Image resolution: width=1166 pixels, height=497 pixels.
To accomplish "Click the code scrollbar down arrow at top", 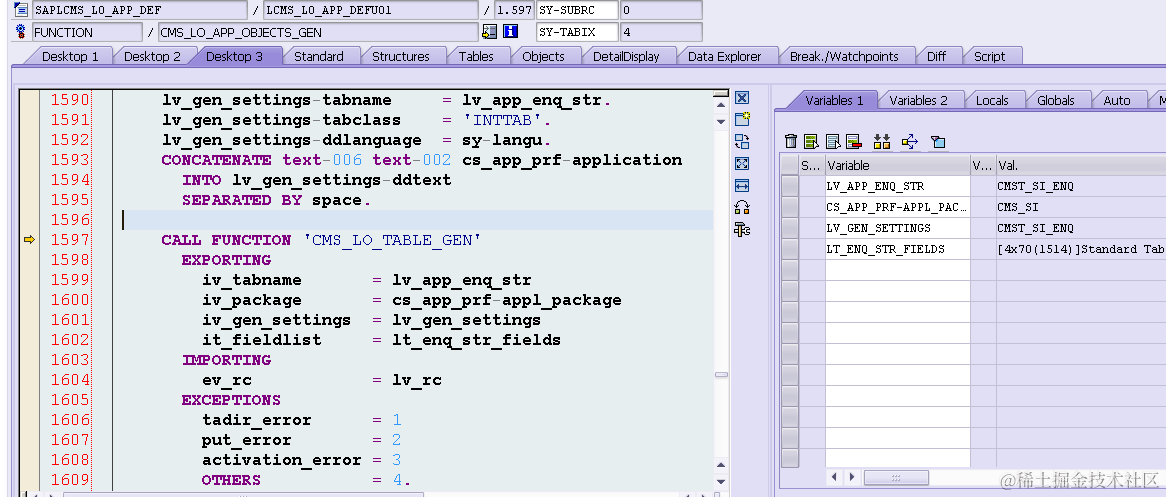I will [x=720, y=121].
